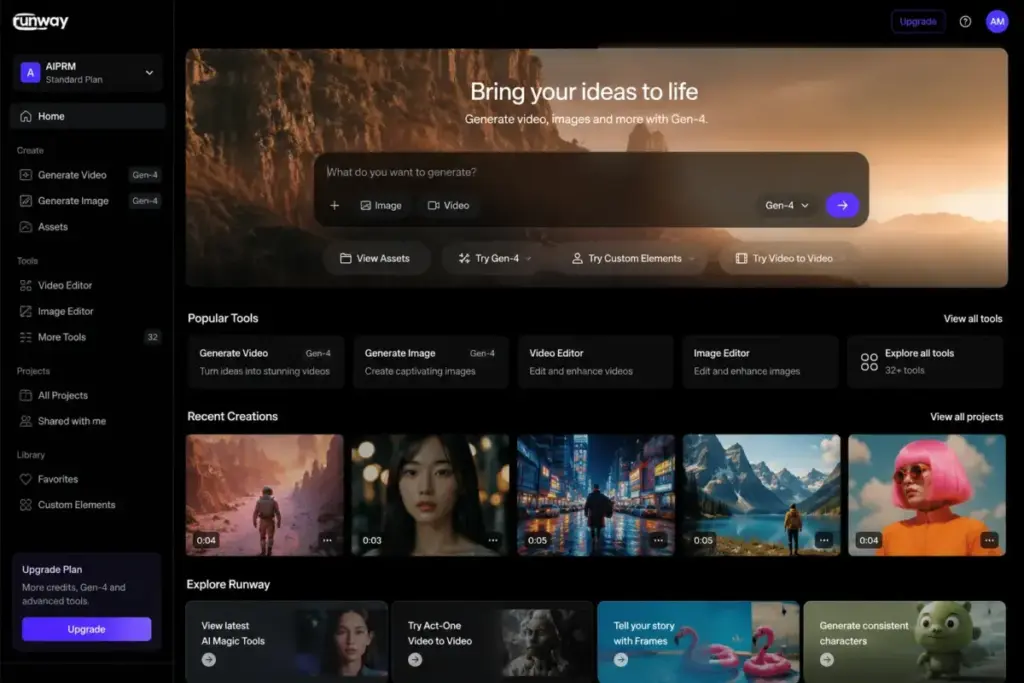The height and width of the screenshot is (683, 1024).
Task: Click the Favorites heart icon
Action: tap(25, 479)
